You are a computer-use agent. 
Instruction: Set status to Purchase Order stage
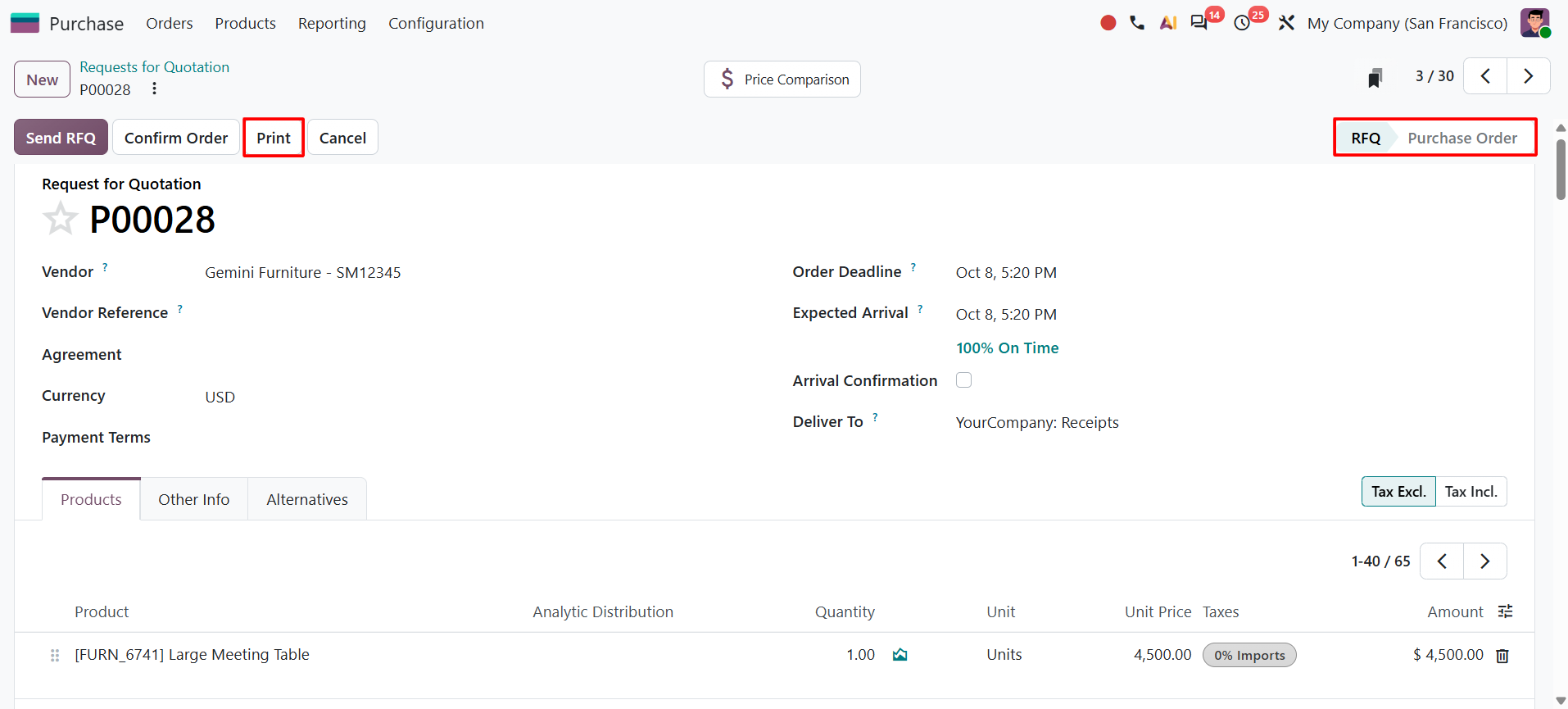[1462, 138]
